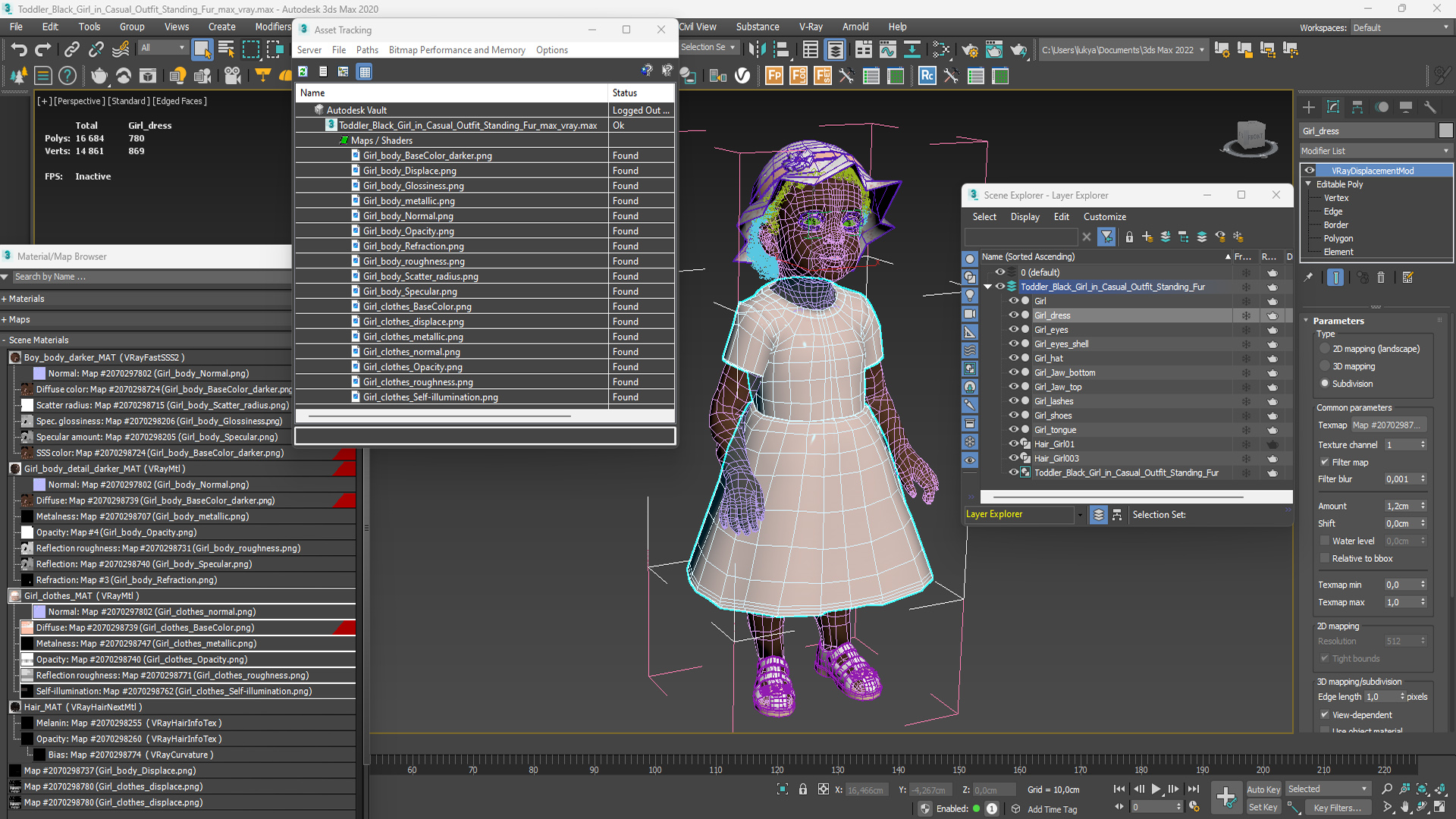Hide the Girl_shoes object eye icon
This screenshot has height=819, width=1456.
click(x=1012, y=415)
